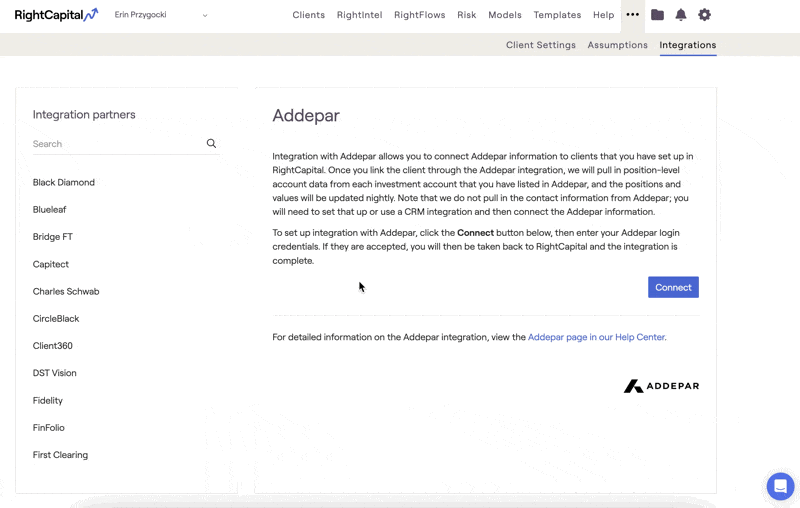
Task: Click the Connect button
Action: 673,287
